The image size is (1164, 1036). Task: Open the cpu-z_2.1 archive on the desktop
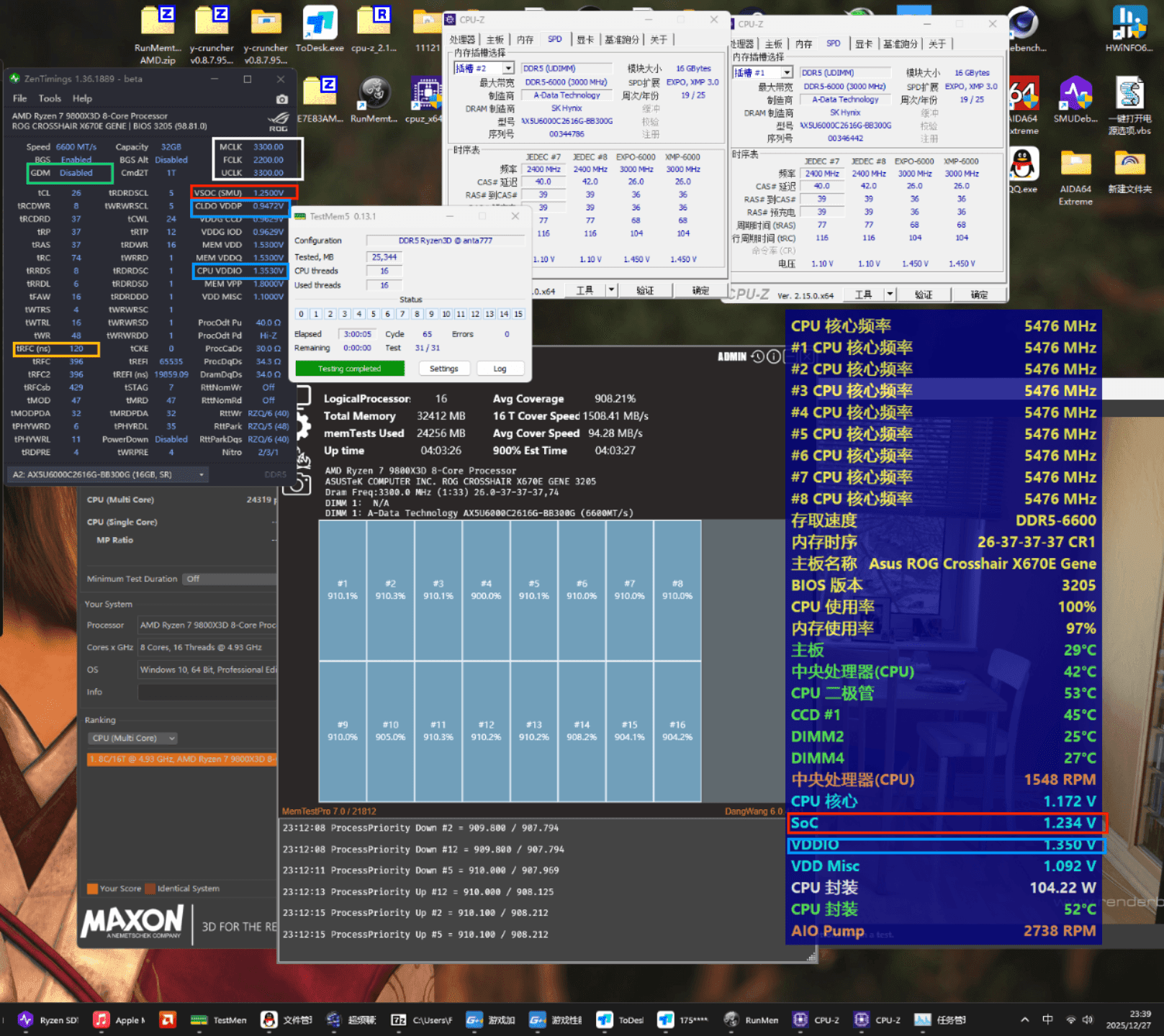click(374, 30)
